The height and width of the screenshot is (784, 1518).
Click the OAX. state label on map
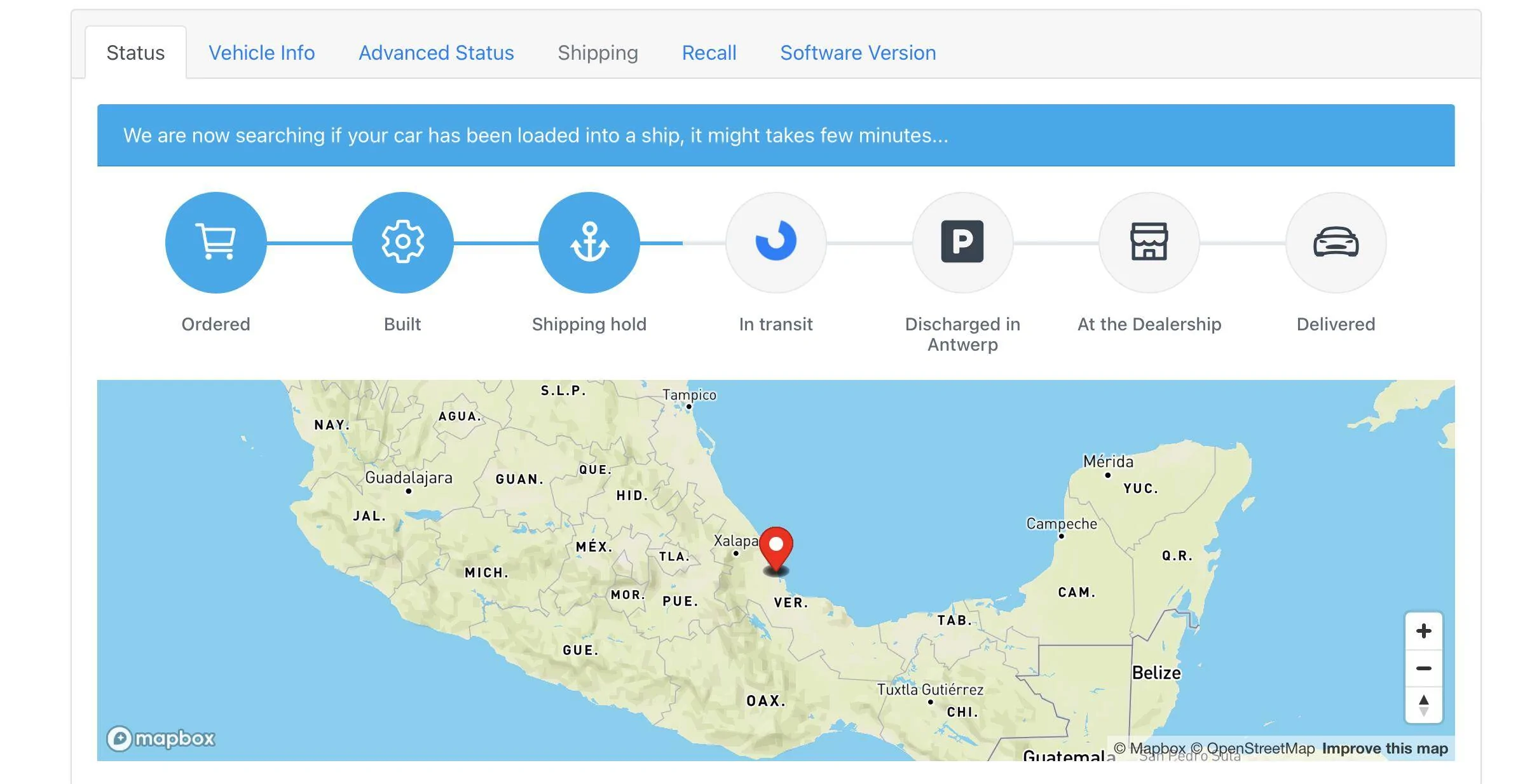coord(766,701)
